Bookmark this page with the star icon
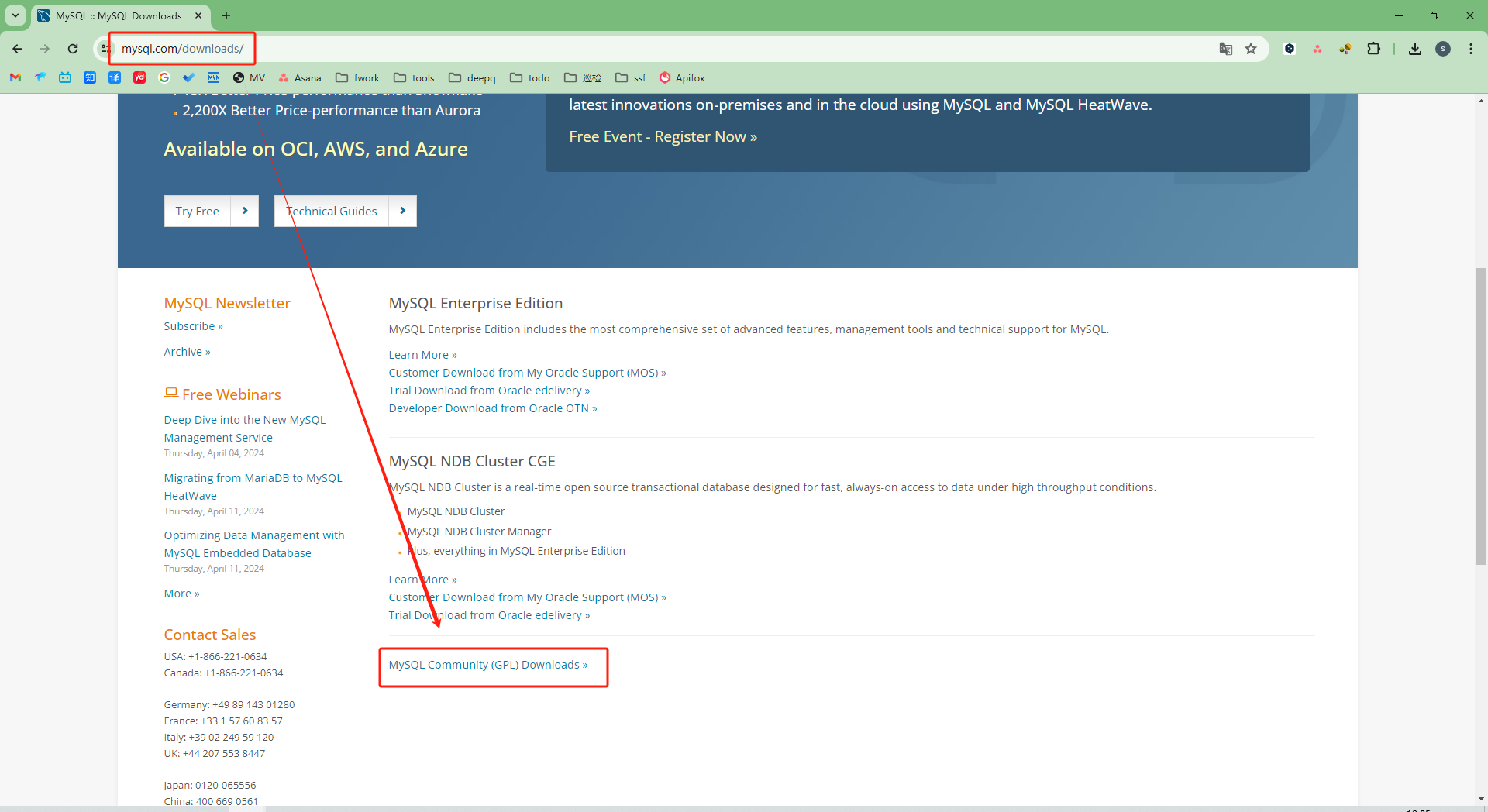Viewport: 1488px width, 812px height. click(x=1251, y=49)
